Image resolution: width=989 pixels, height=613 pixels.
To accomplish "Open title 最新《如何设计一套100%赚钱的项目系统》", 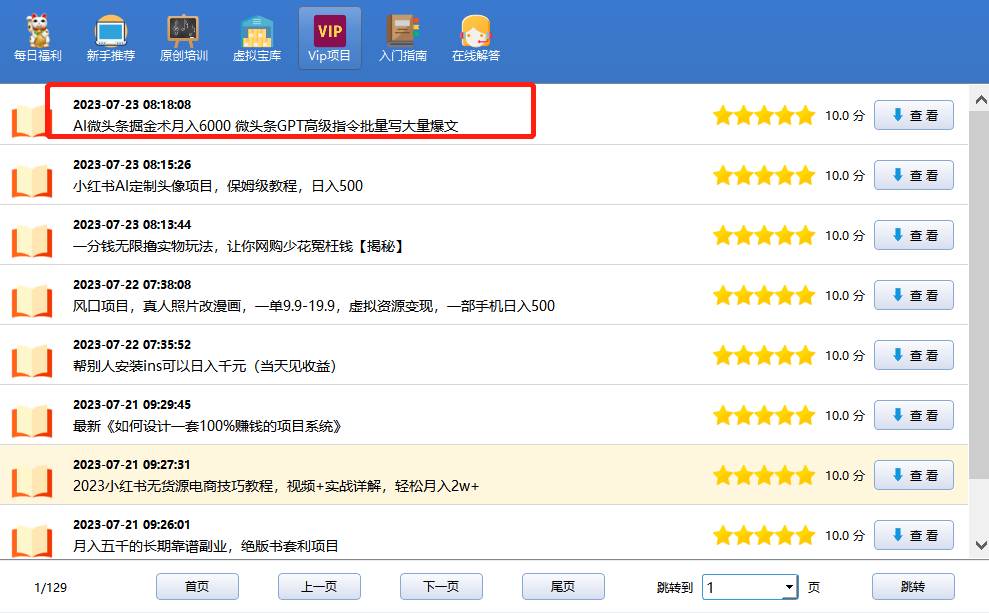I will [x=208, y=426].
